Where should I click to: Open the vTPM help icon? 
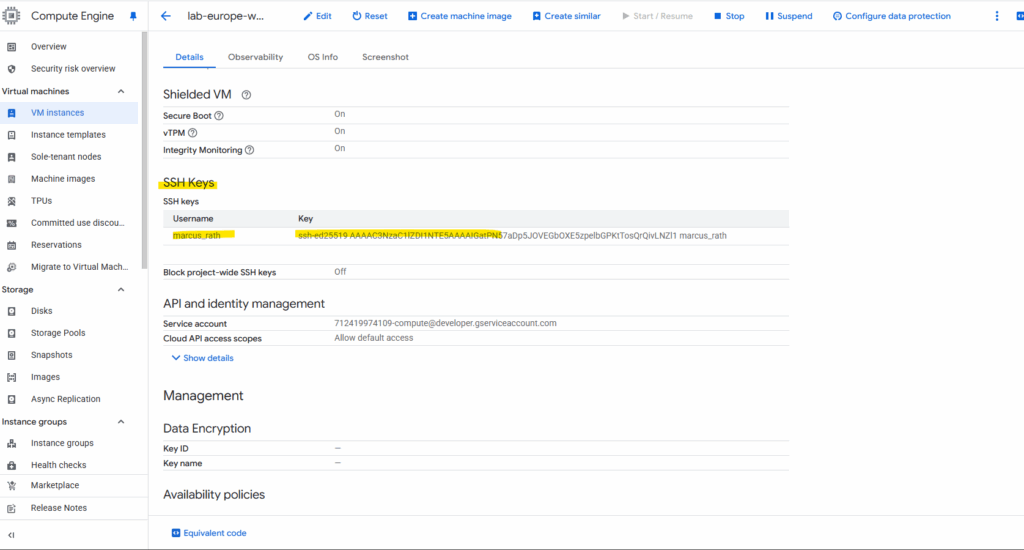(x=193, y=133)
